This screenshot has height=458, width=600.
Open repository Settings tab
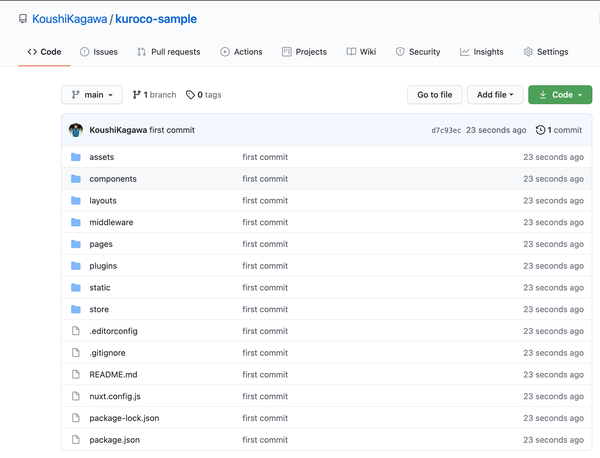coord(546,52)
